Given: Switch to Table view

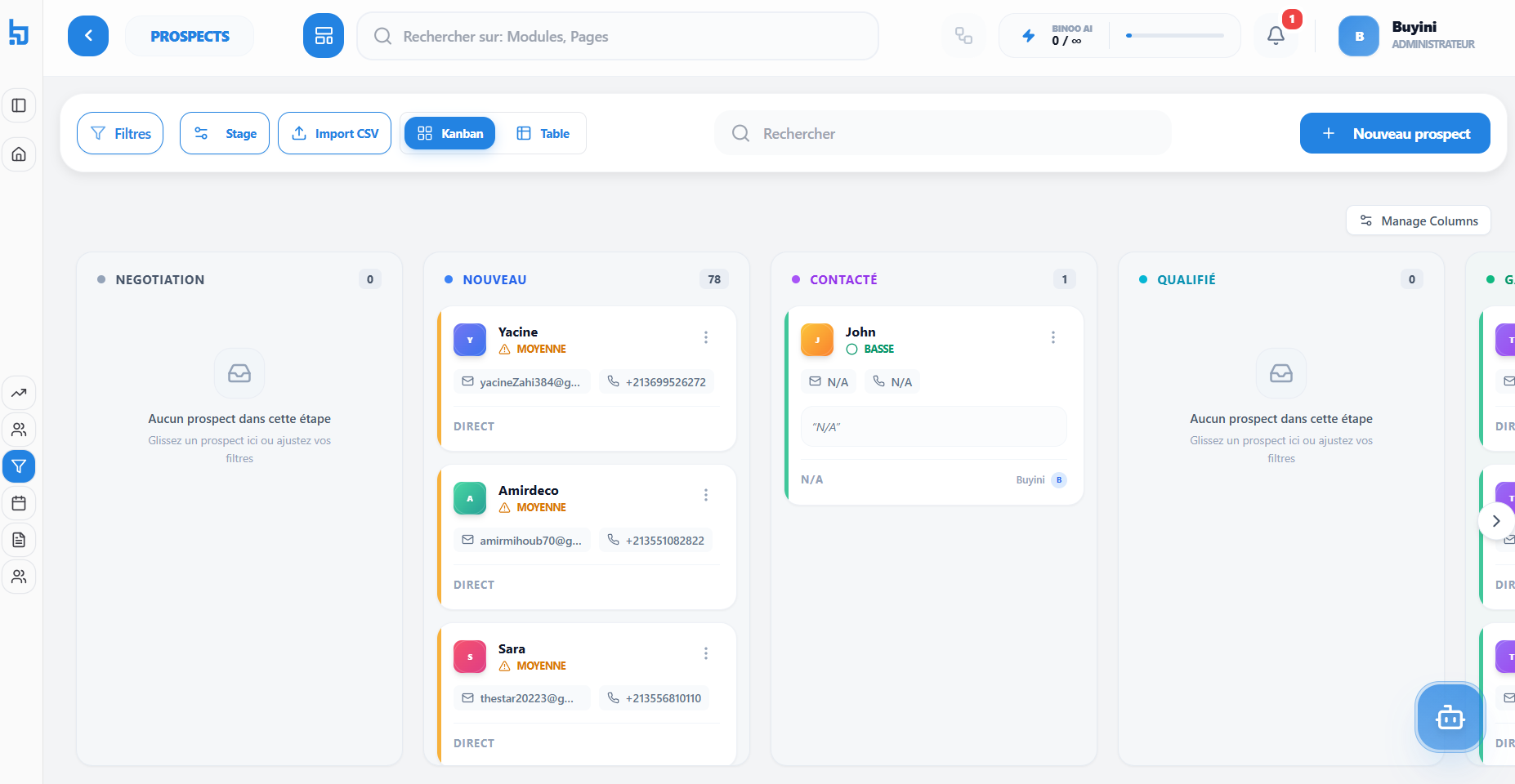Looking at the screenshot, I should click(543, 133).
